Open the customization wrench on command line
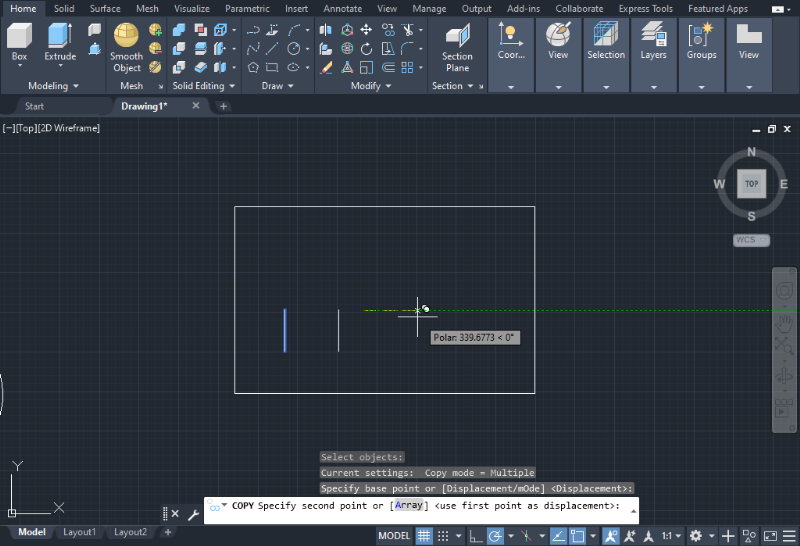800x546 pixels. [193, 513]
